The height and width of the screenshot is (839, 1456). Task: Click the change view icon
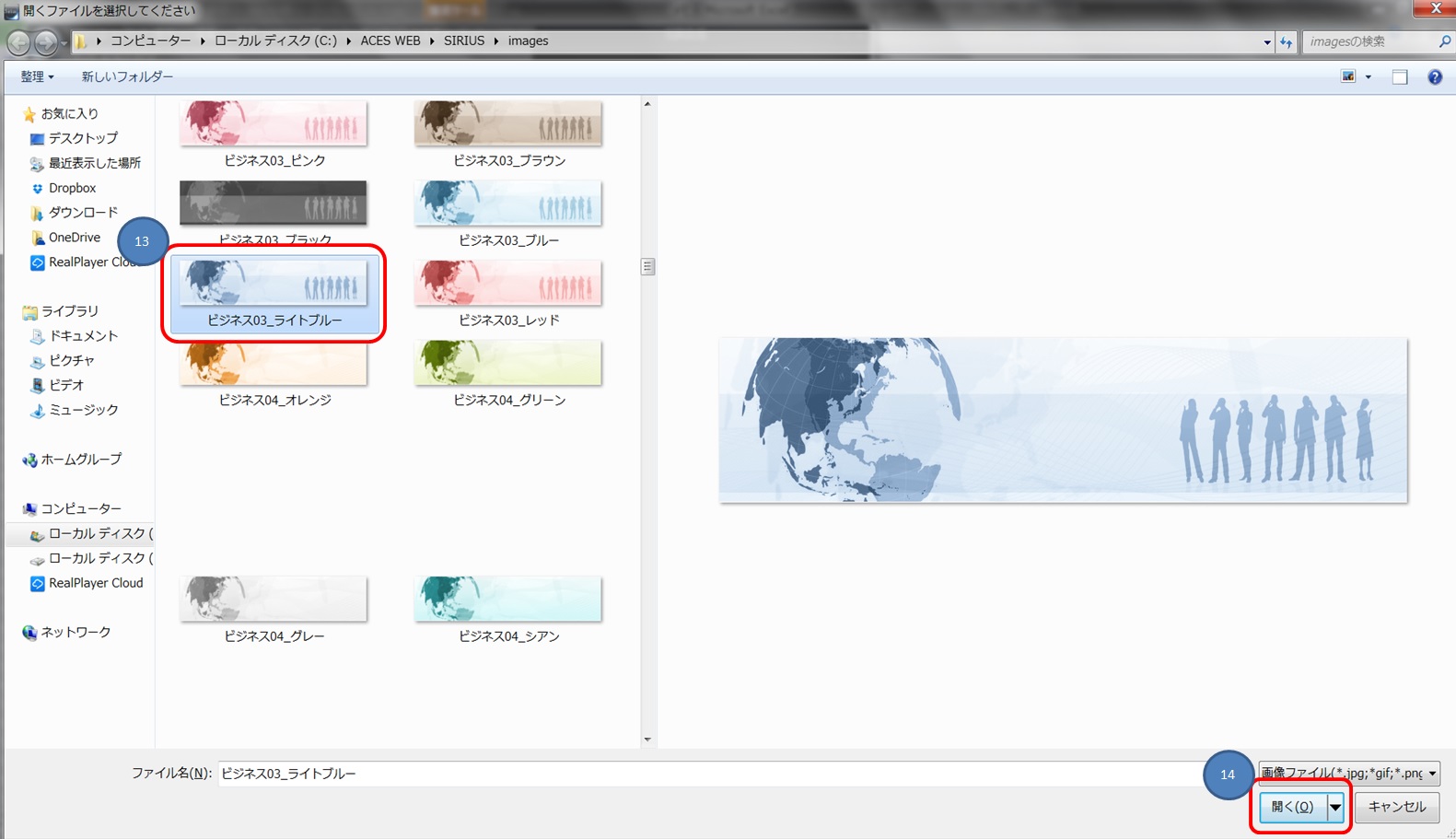point(1348,77)
